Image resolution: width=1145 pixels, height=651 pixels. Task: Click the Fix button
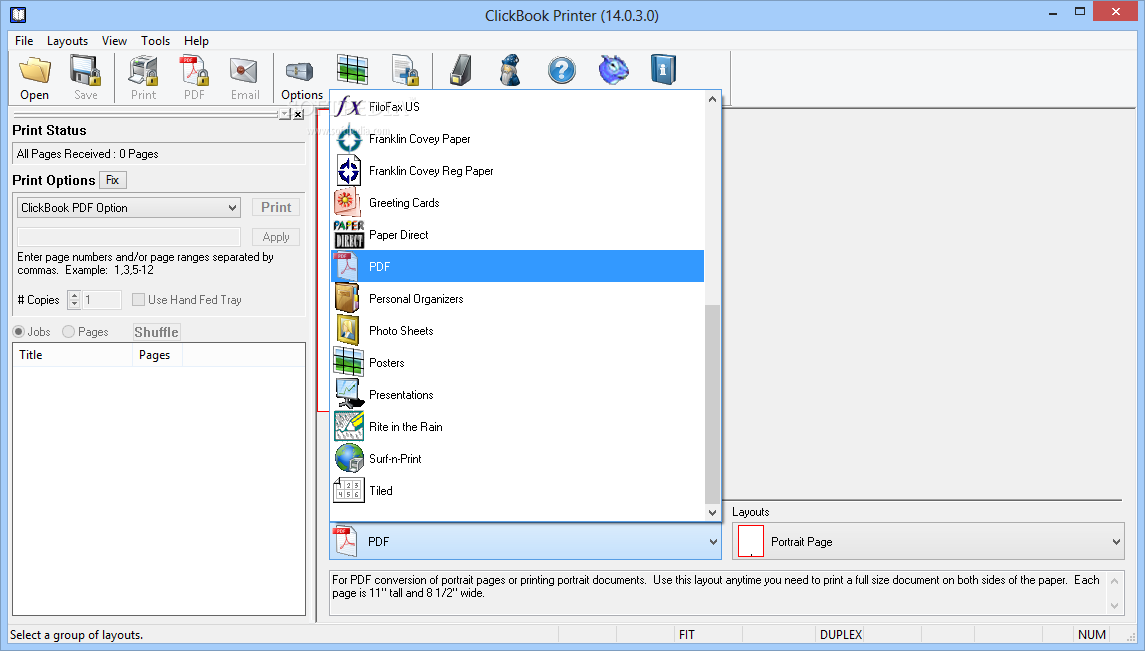(x=112, y=180)
